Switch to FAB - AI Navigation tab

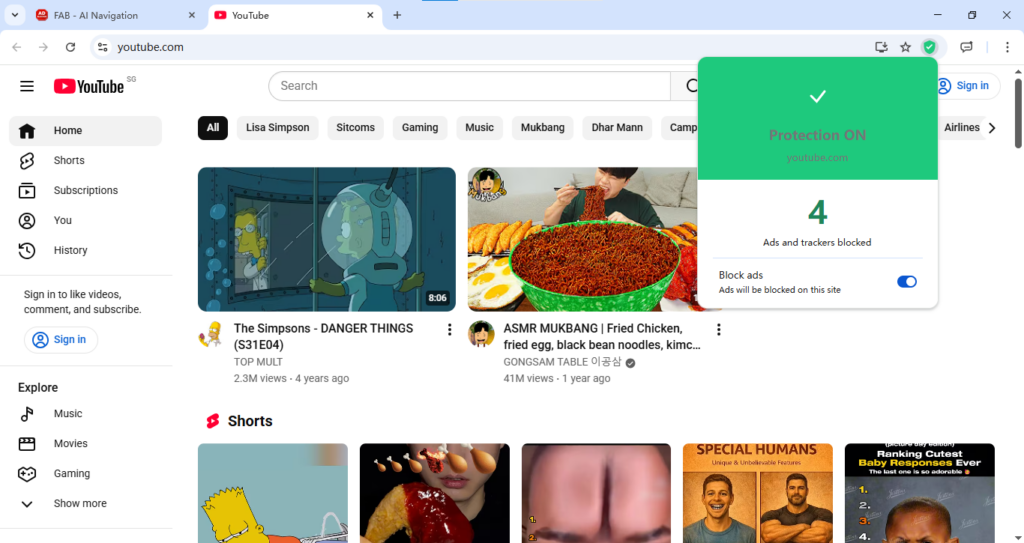[116, 15]
